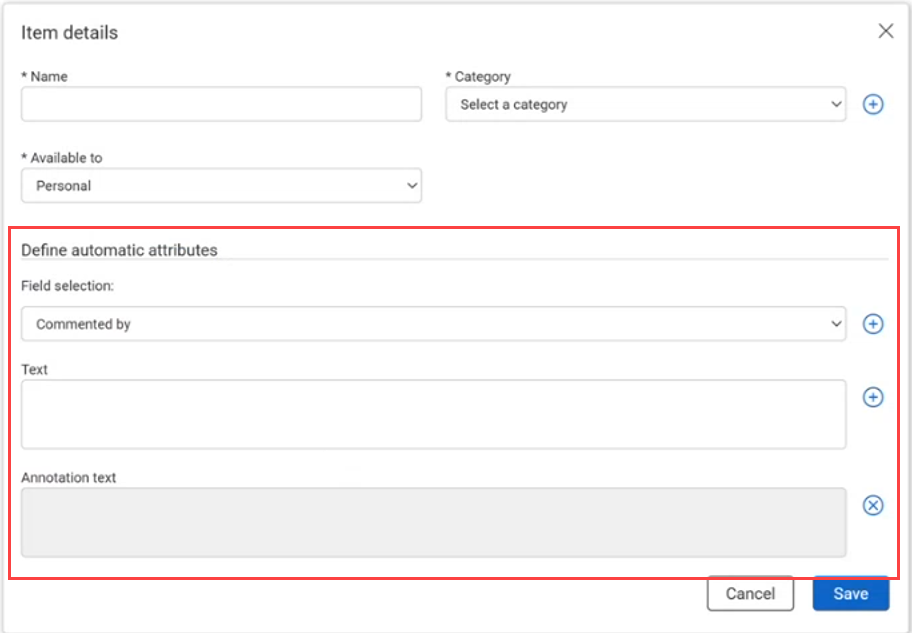Click plus icon beside Field selection dropdown
Screen dimensions: 912x633
[x=873, y=324]
